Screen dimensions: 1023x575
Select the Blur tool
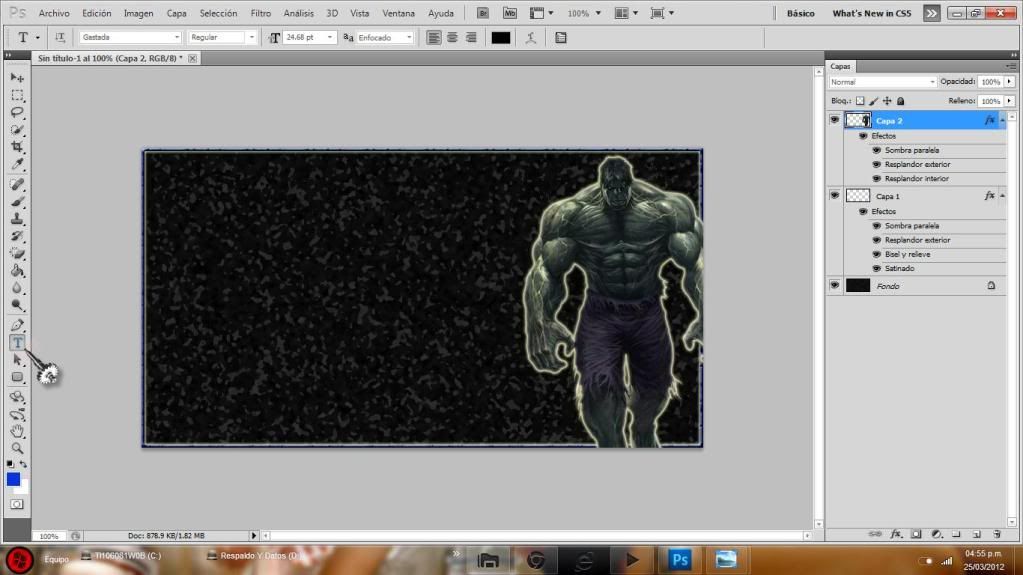[17, 288]
